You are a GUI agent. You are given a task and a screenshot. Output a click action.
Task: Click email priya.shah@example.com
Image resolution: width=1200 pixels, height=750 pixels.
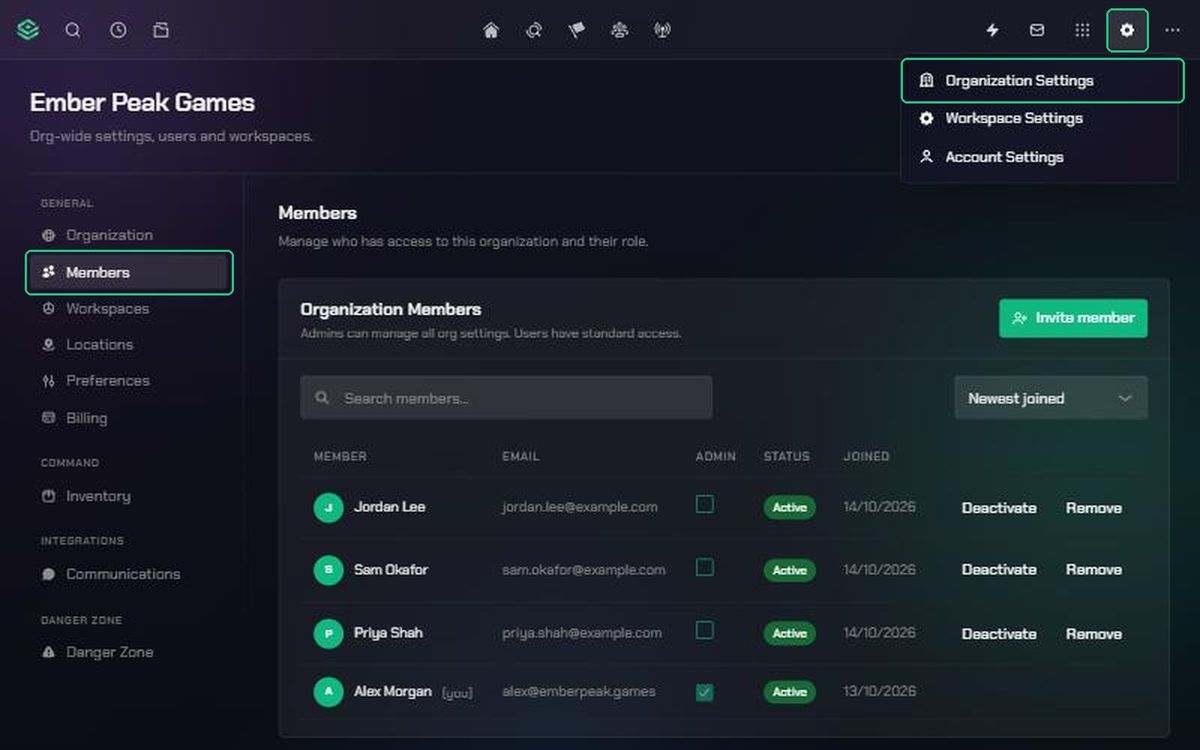click(x=582, y=633)
